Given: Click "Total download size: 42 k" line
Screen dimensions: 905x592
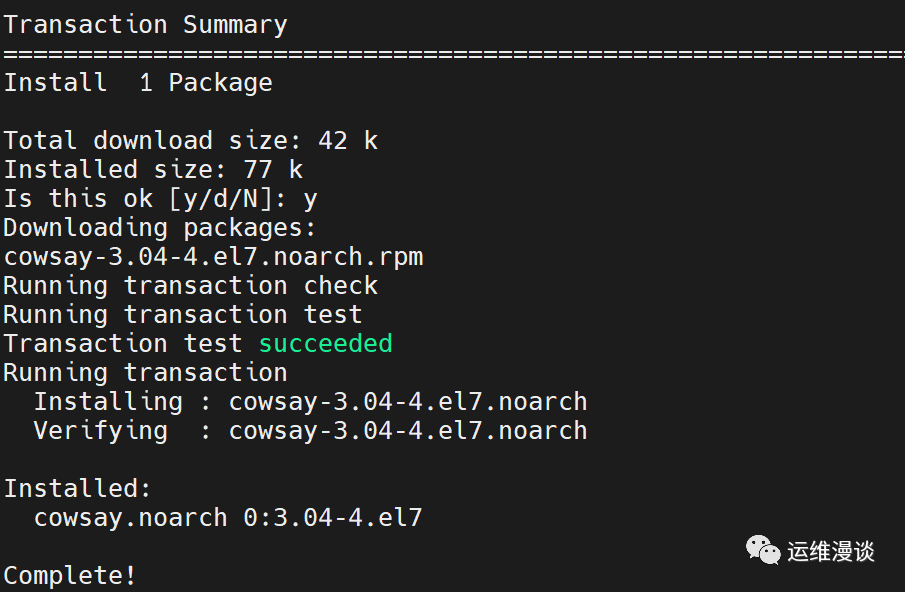Looking at the screenshot, I should tap(190, 141).
